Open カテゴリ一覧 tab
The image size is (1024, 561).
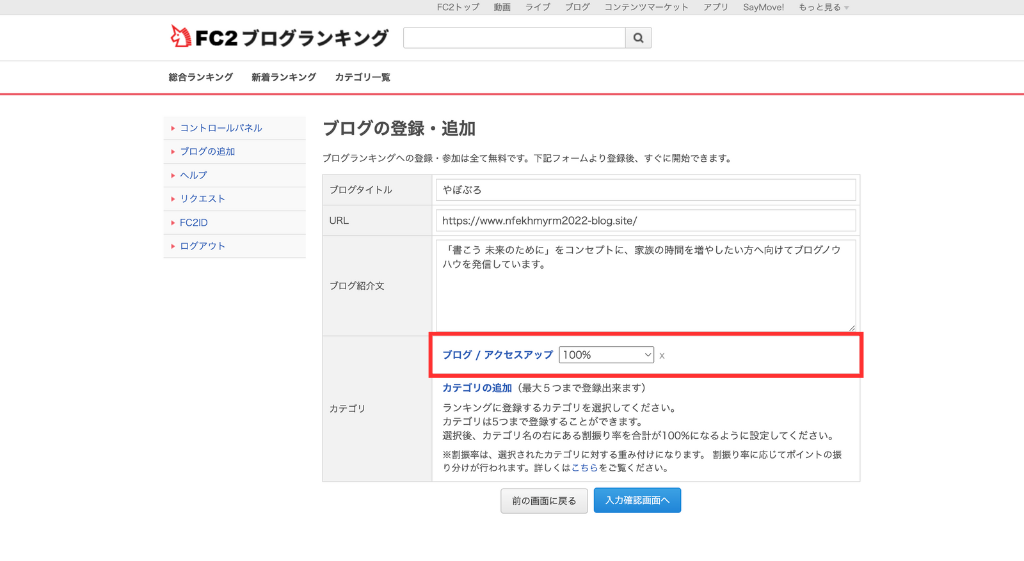click(362, 77)
